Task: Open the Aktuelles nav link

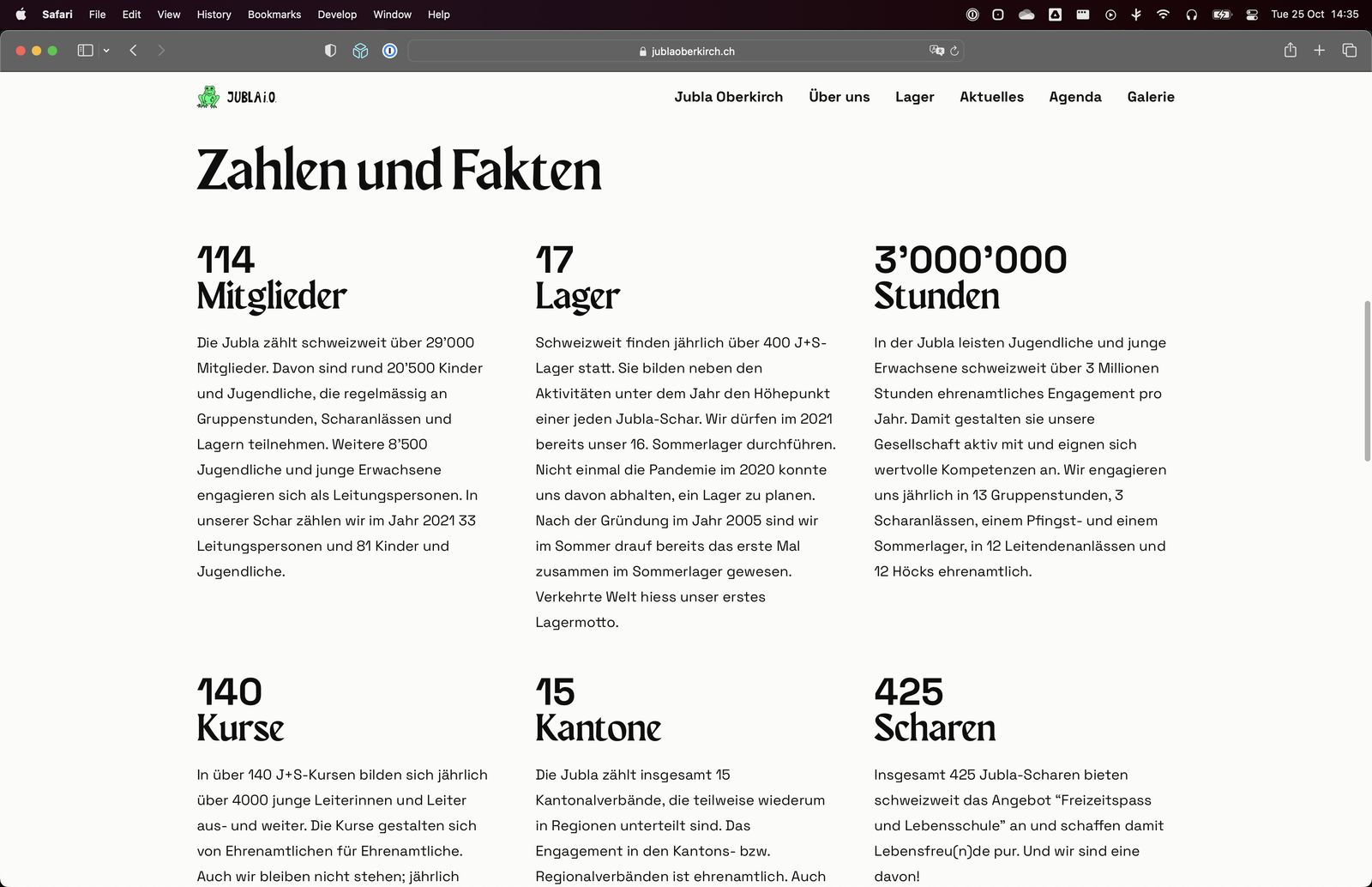Action: click(x=991, y=97)
